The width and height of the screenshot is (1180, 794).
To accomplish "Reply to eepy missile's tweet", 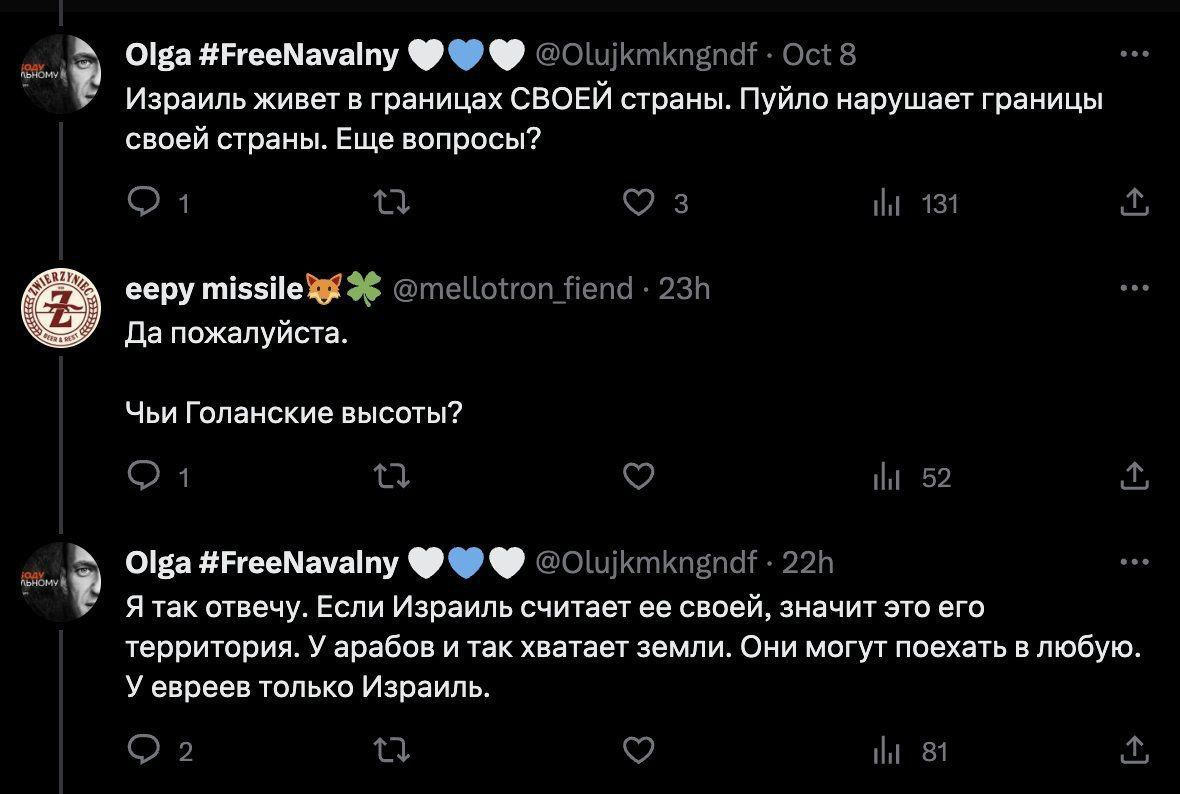I will click(x=147, y=478).
